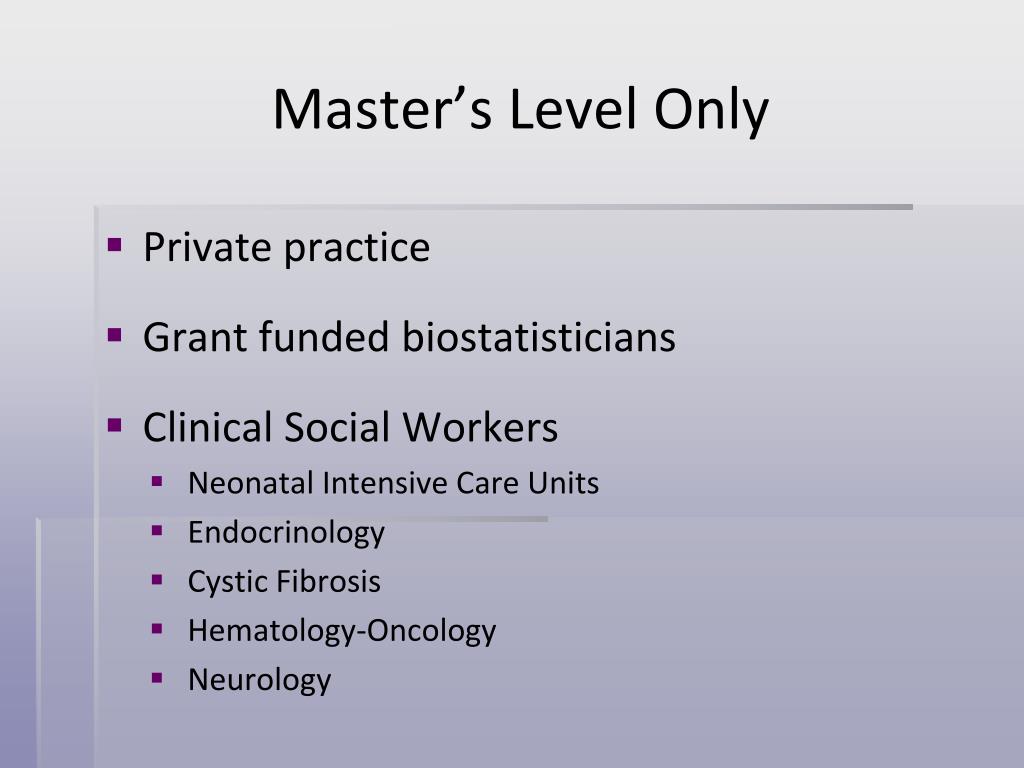Viewport: 1024px width, 768px height.
Task: Click the bullet beside Hematology-Oncology
Action: [157, 629]
